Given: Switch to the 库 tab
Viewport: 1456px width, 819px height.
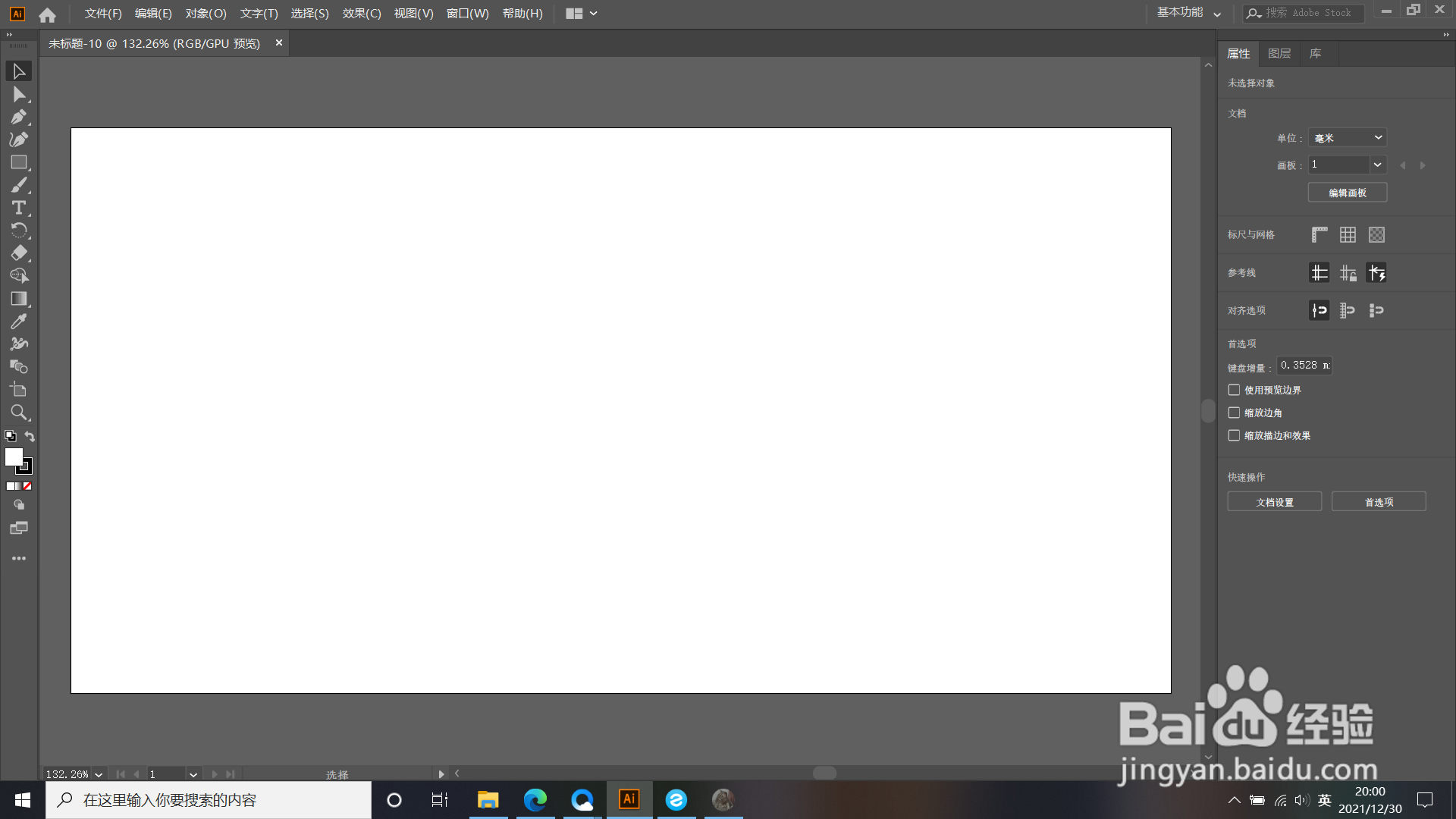Looking at the screenshot, I should [1316, 54].
